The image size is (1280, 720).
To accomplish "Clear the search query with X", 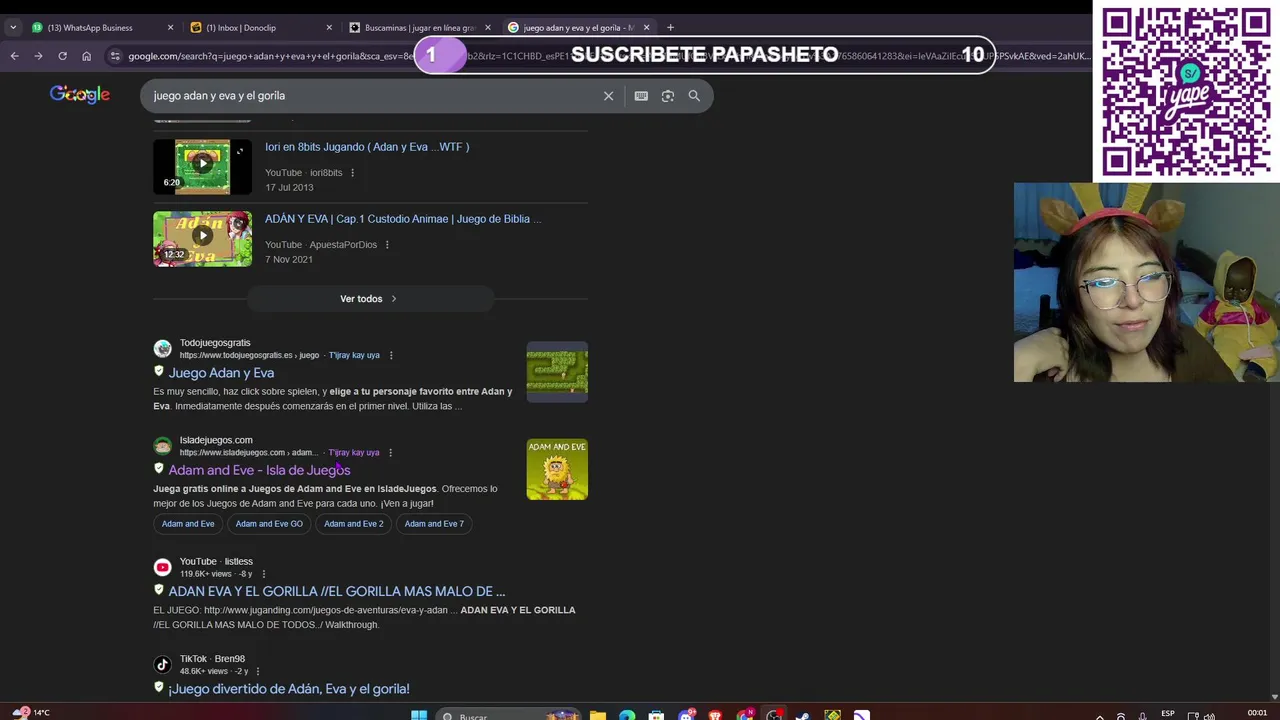I will 608,96.
